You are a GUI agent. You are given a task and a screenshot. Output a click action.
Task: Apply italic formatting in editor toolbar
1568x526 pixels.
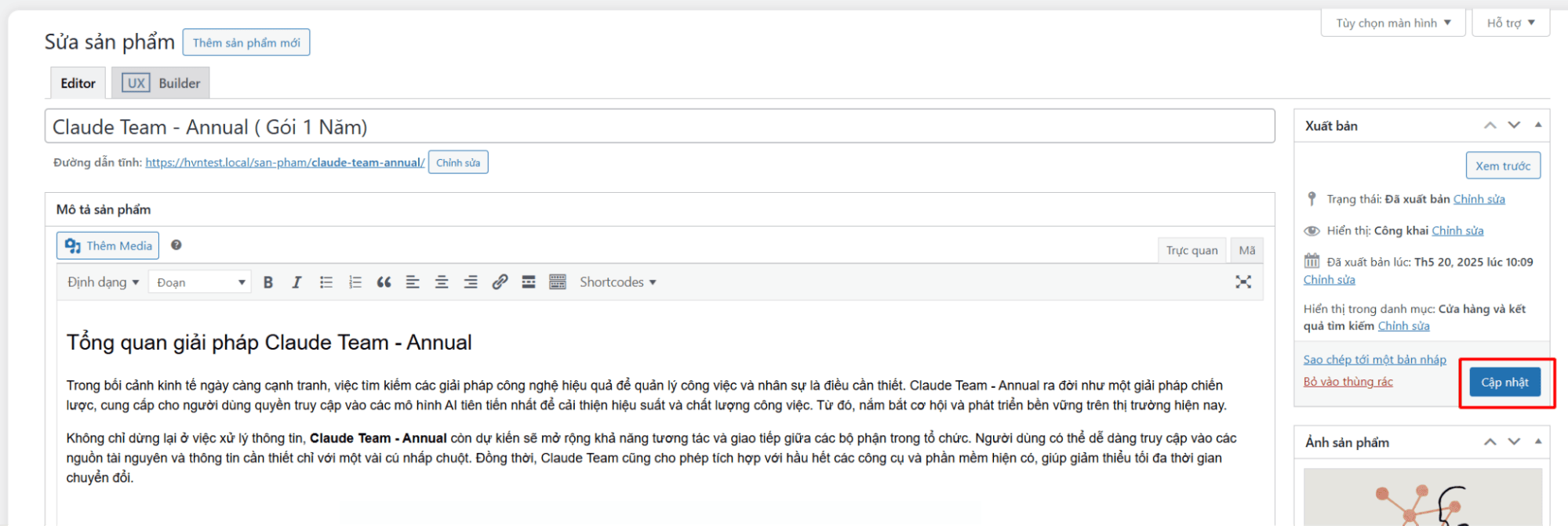click(x=297, y=282)
